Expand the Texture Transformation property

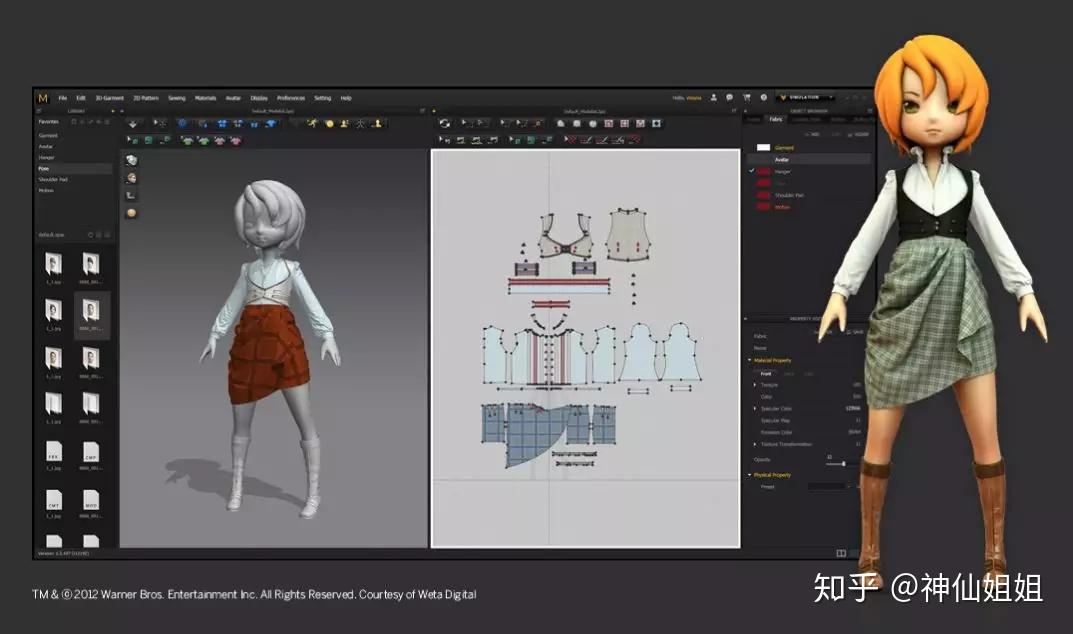(755, 444)
